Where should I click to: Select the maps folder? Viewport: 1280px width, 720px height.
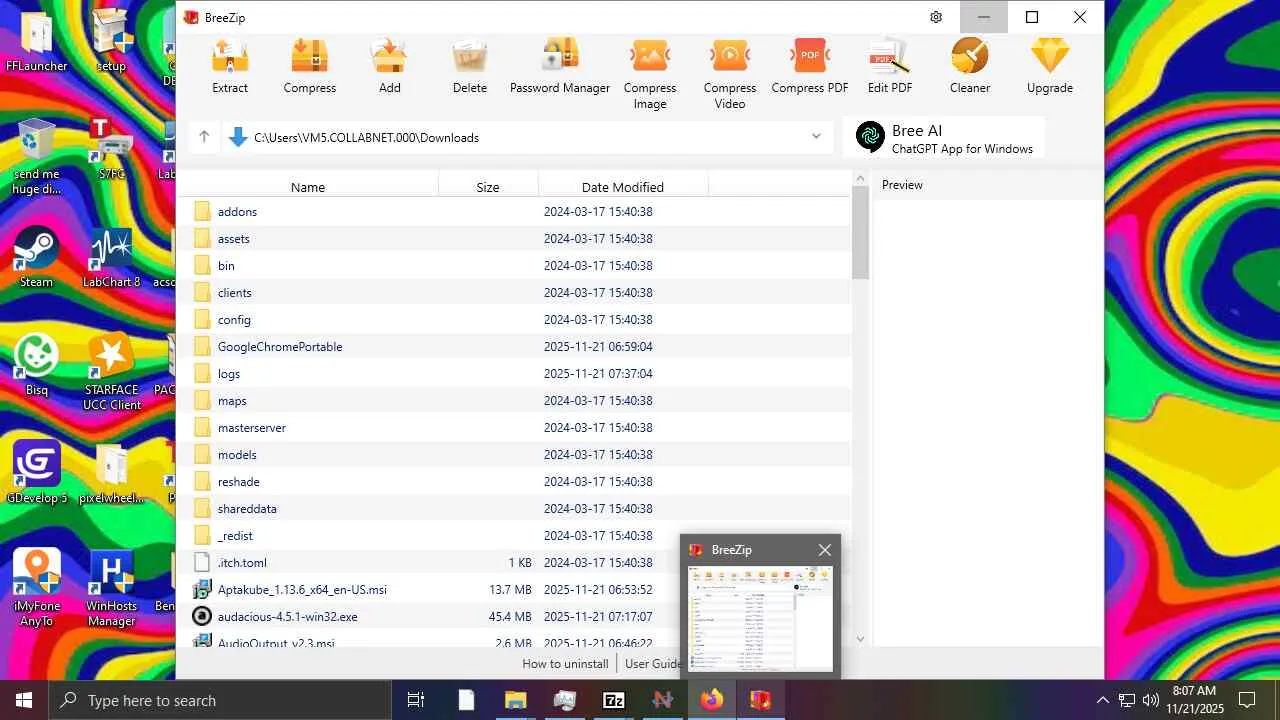515,401
